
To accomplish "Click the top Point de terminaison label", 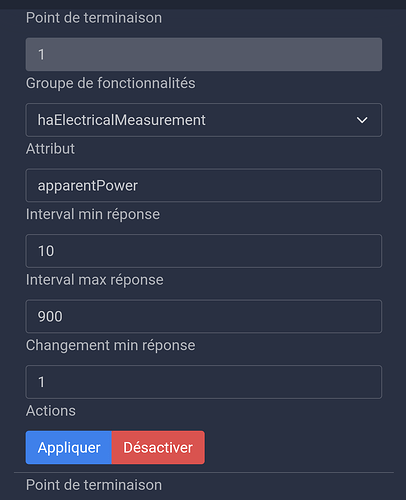I will [x=94, y=18].
